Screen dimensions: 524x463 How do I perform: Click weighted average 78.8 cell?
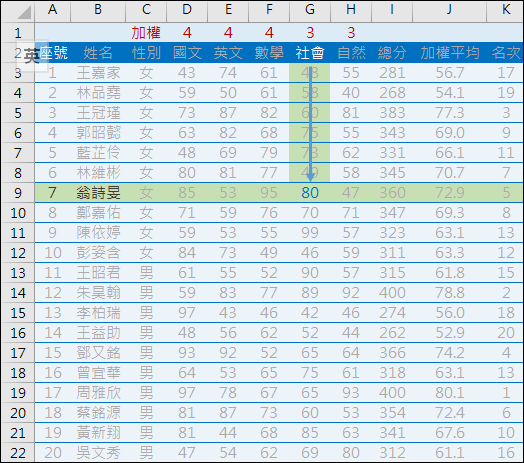449,293
